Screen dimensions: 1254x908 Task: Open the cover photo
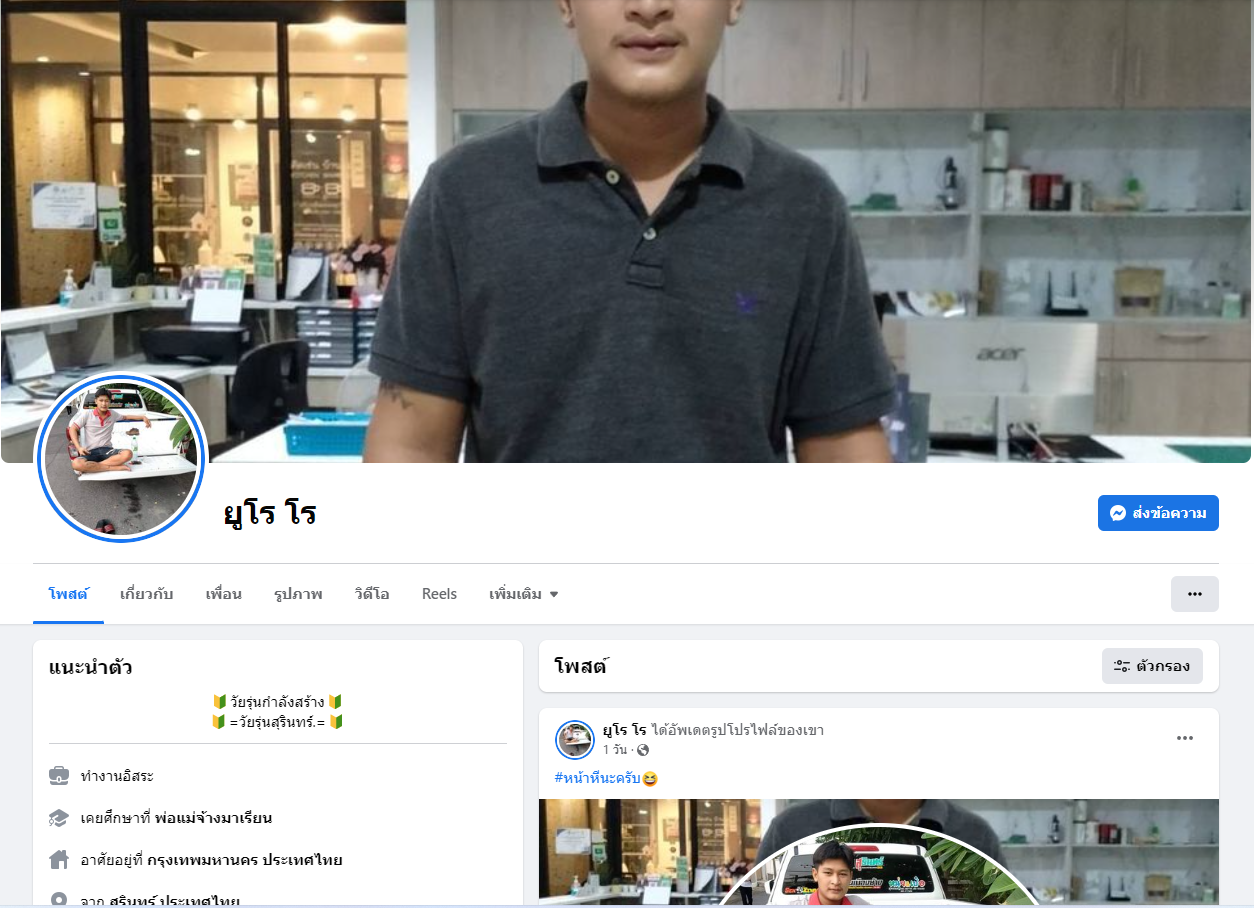[627, 231]
